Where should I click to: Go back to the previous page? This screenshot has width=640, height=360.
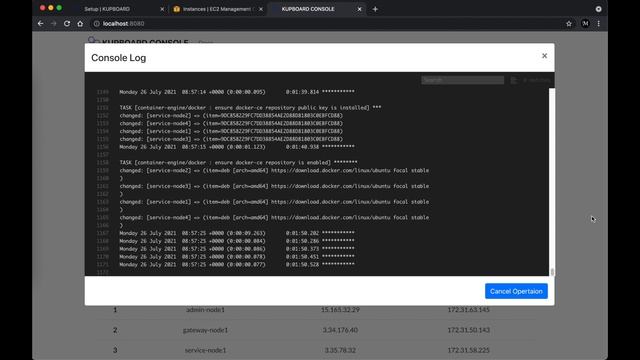(40, 24)
